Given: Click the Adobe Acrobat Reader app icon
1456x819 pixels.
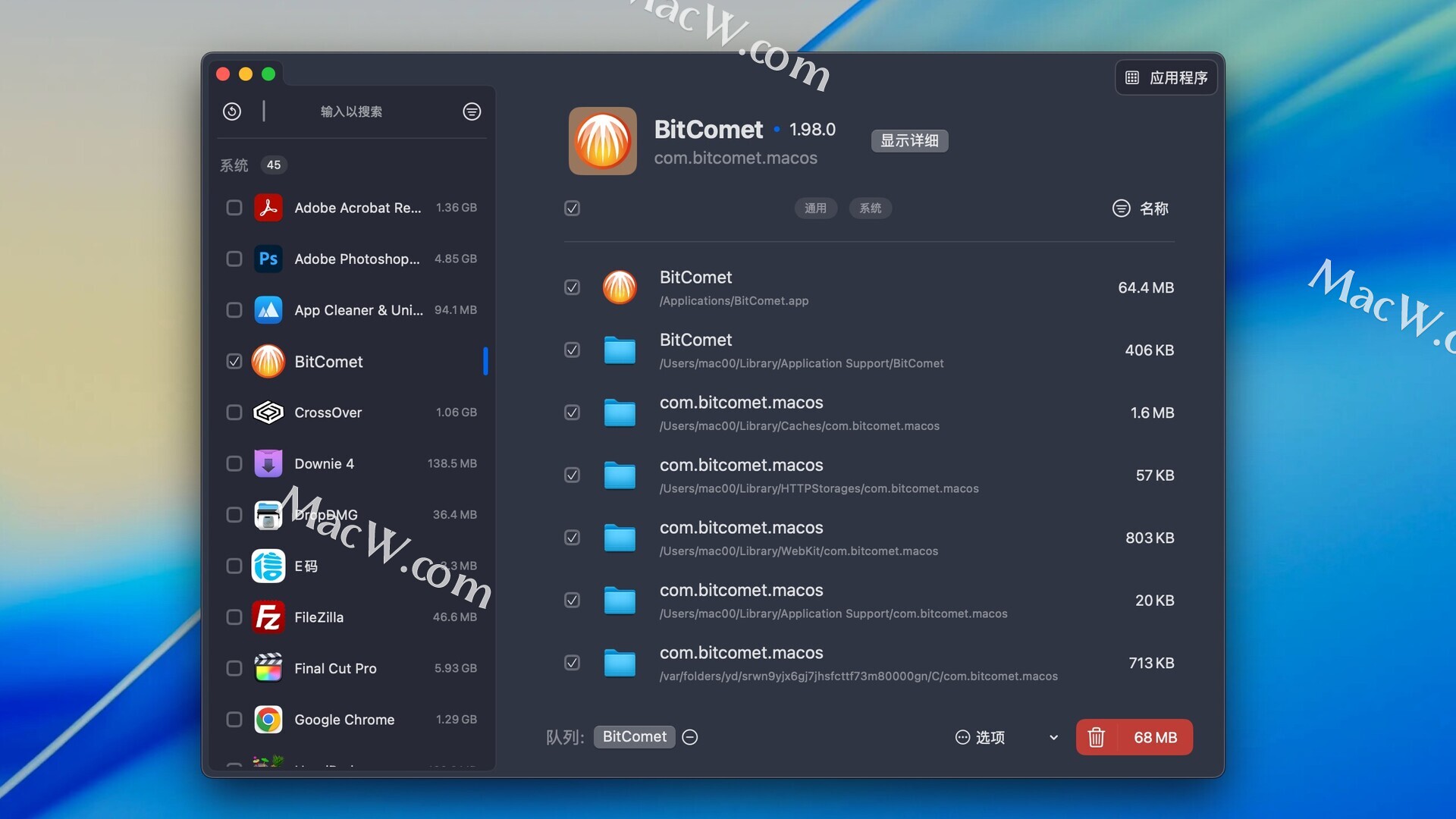Looking at the screenshot, I should [268, 208].
